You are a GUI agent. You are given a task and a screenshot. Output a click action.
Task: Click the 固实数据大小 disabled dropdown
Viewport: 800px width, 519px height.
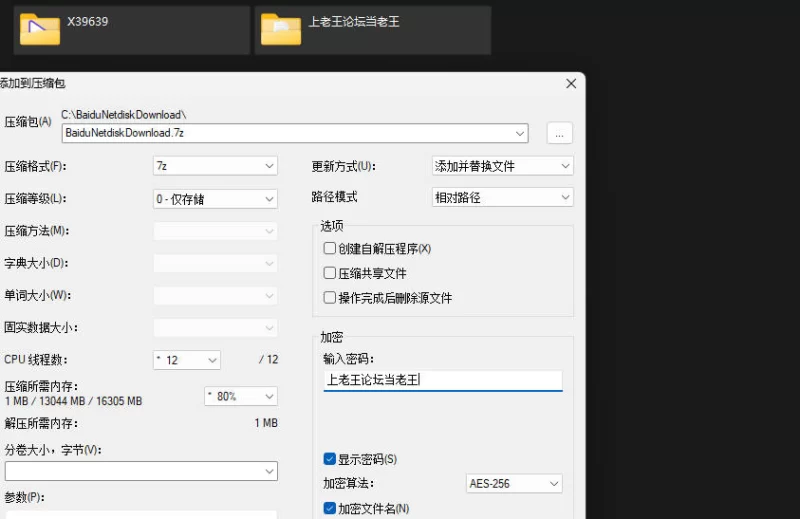click(x=215, y=328)
